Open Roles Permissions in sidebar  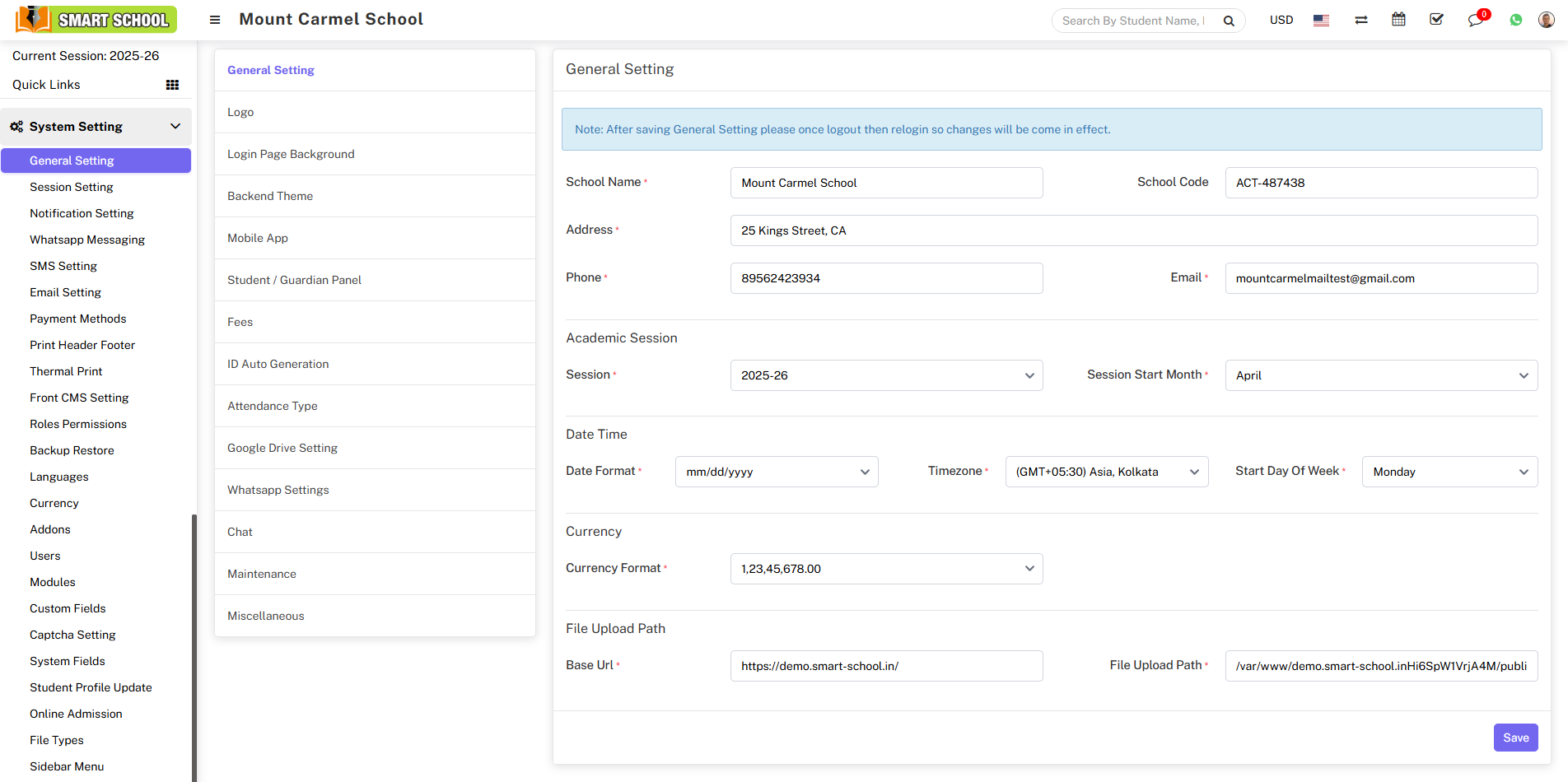pyautogui.click(x=78, y=424)
